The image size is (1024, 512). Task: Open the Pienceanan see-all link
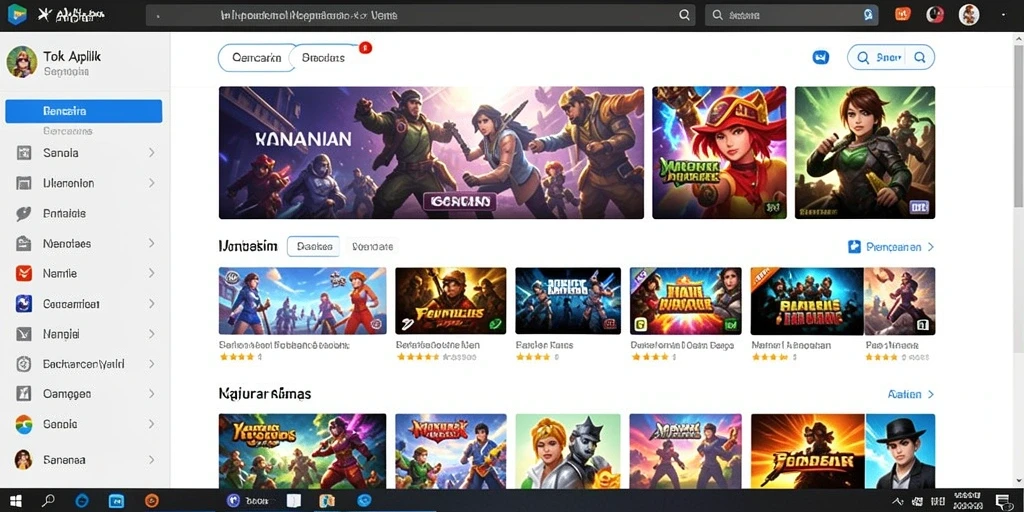(899, 247)
